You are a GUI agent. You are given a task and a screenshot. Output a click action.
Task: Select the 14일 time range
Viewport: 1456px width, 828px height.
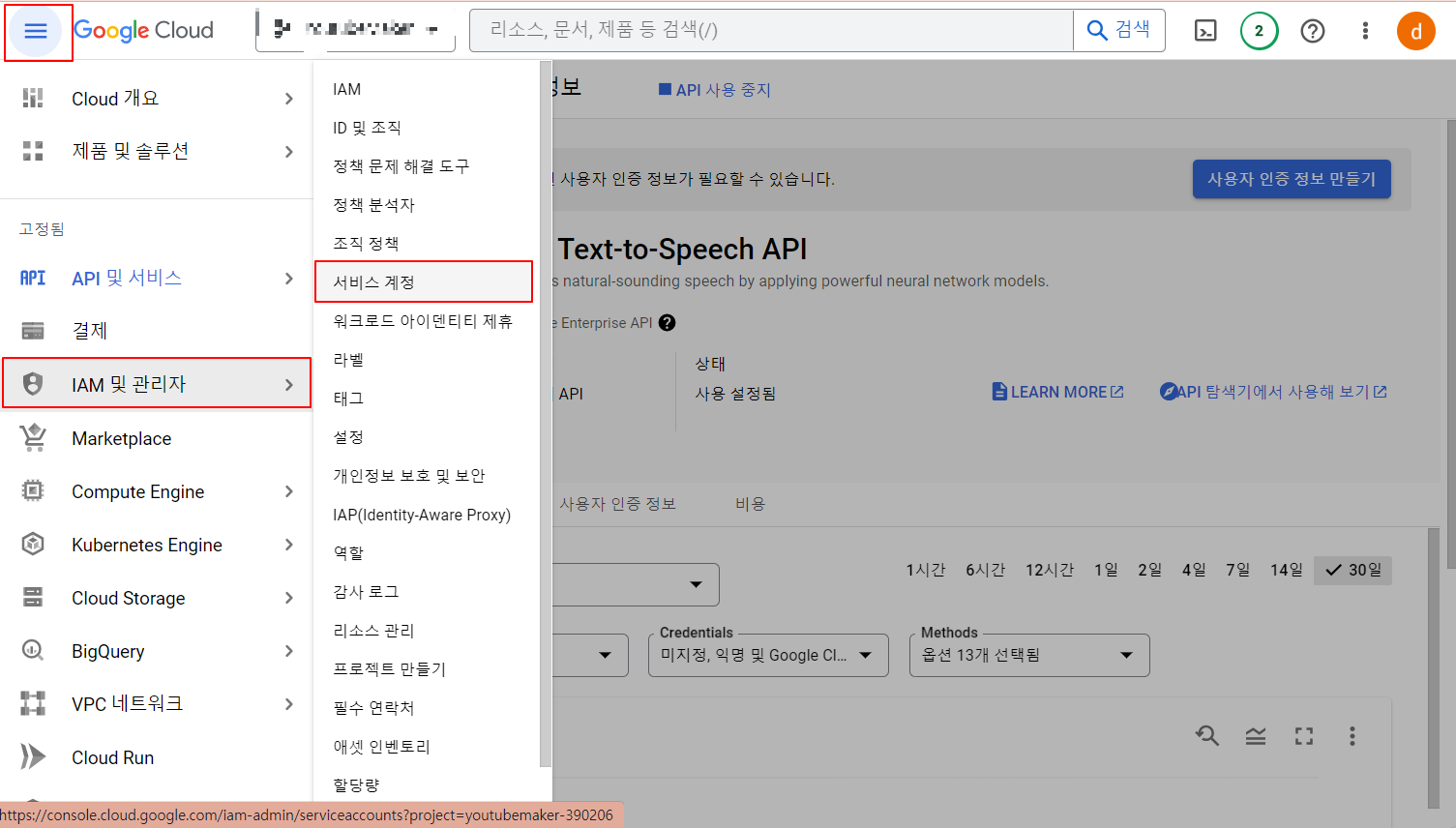point(1286,570)
